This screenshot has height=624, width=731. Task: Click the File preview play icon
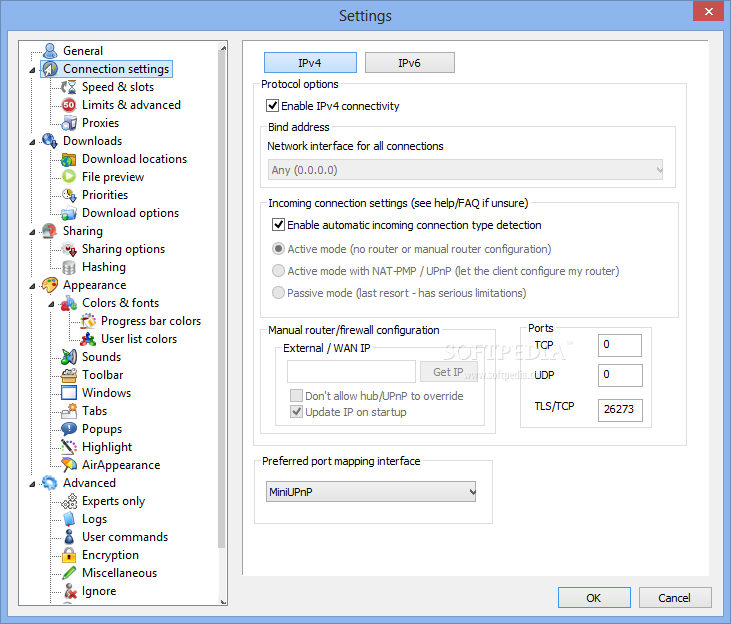tap(69, 177)
